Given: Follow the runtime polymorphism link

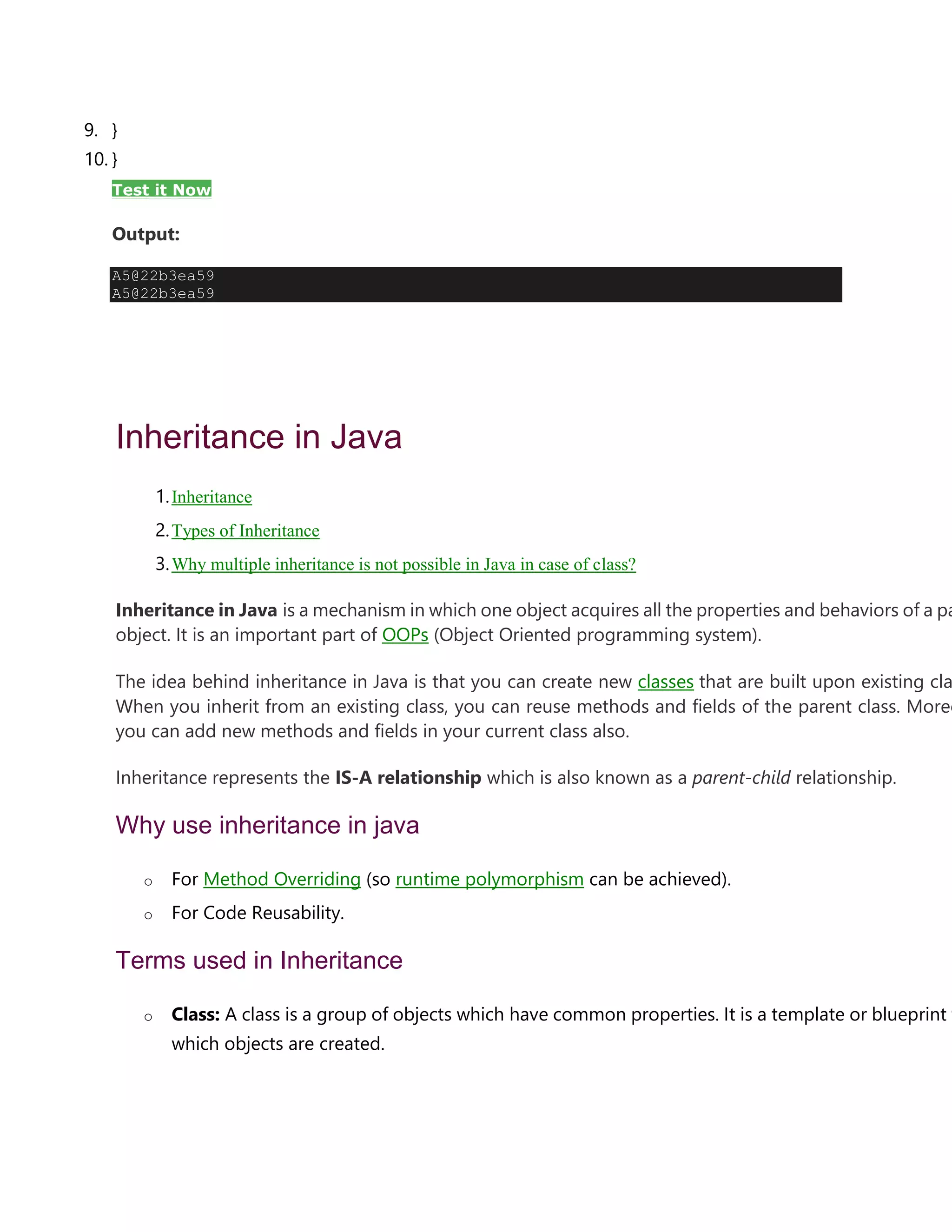Looking at the screenshot, I should (x=489, y=879).
